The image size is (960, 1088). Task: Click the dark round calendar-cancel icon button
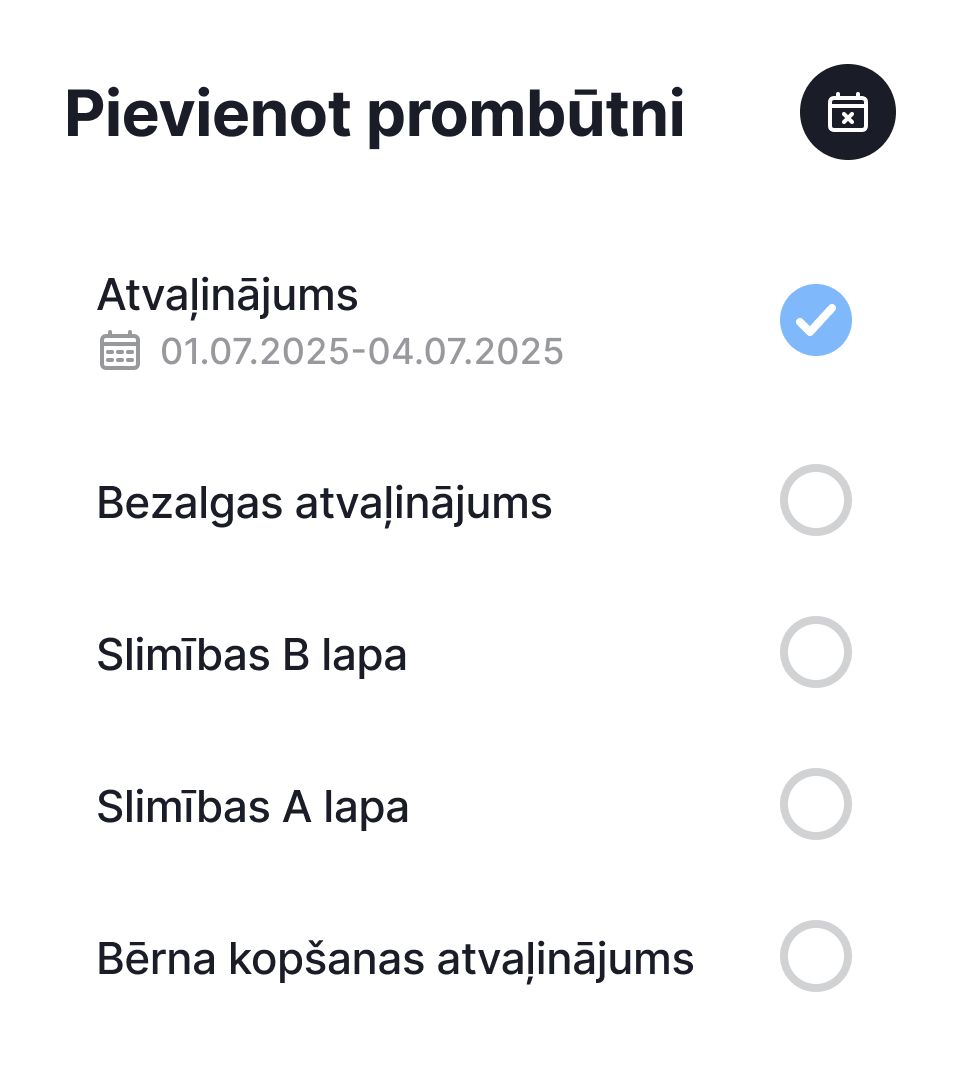[x=847, y=112]
